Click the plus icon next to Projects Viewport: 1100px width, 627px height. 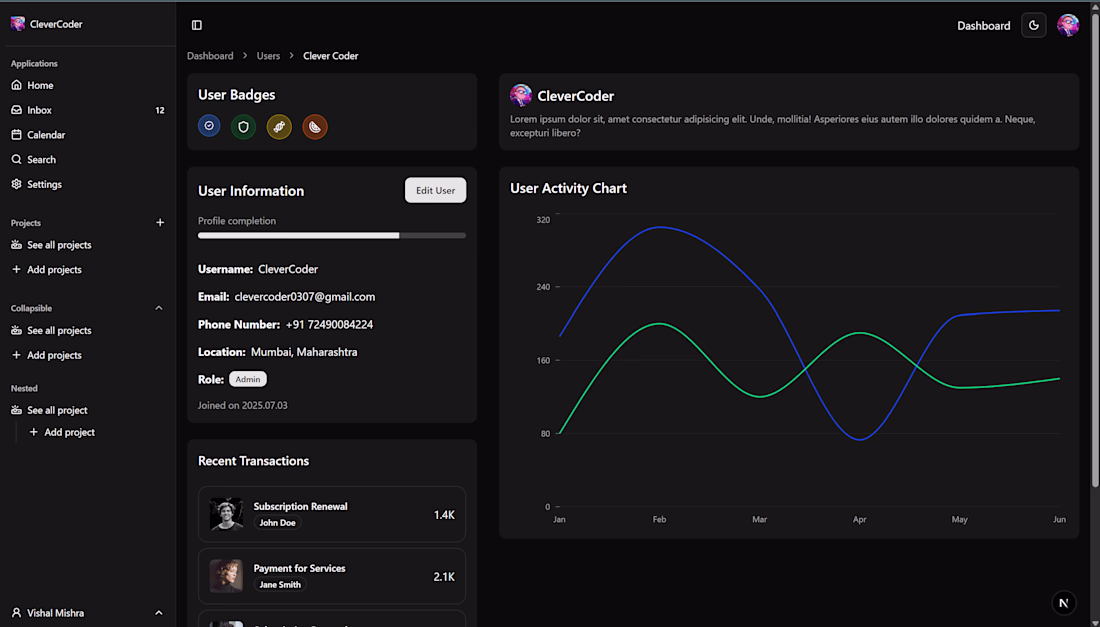pyautogui.click(x=160, y=222)
